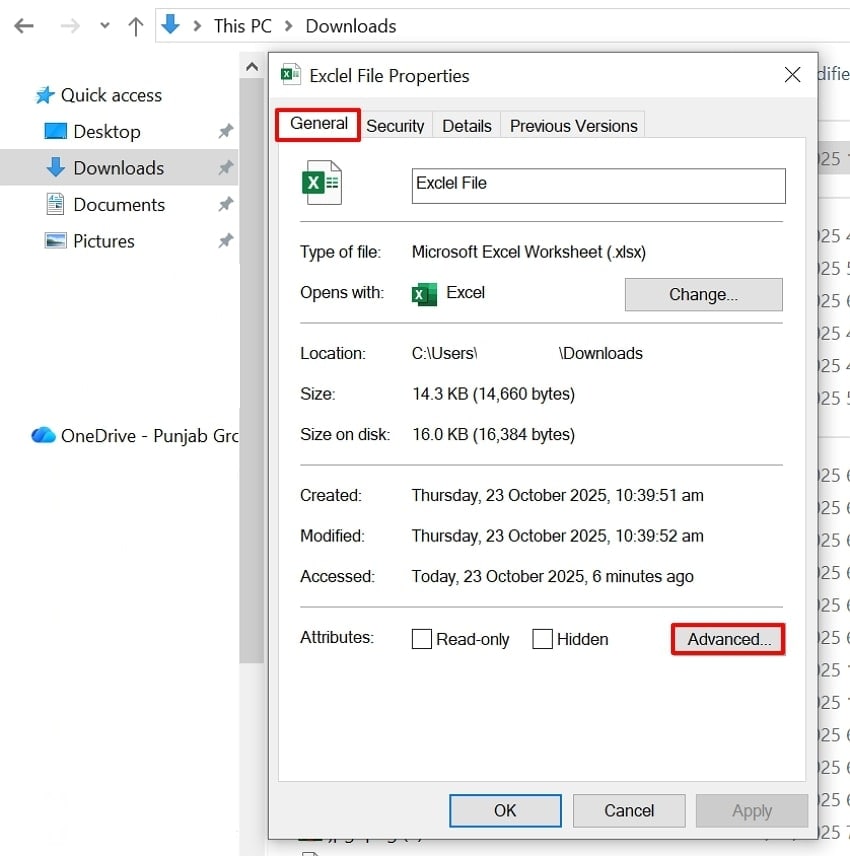Click the Pictures icon in sidebar
850x856 pixels.
55,240
